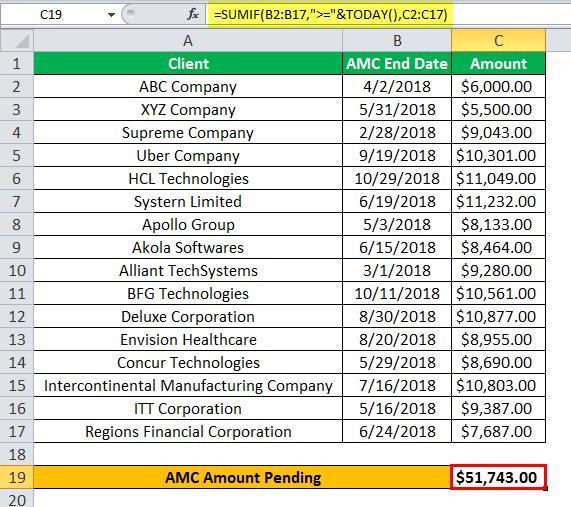
Task: Click the amount $8,690.00
Action: point(499,362)
